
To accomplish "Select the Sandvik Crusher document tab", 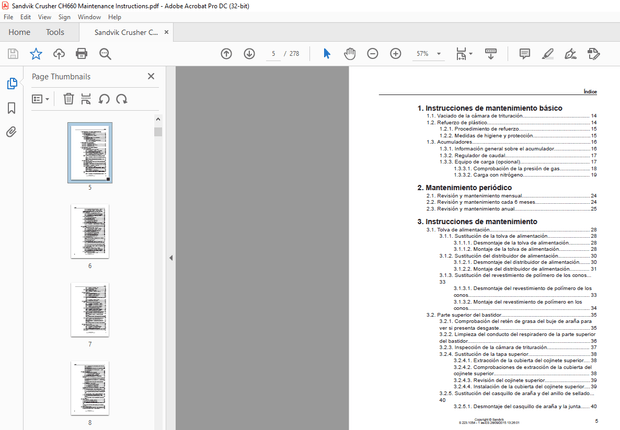I will [x=126, y=32].
